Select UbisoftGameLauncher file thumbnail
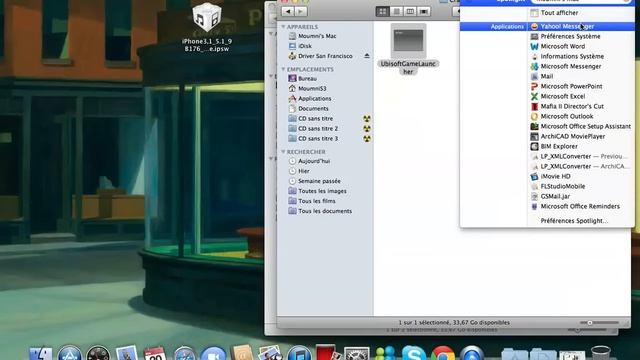The width and height of the screenshot is (640, 360). [x=408, y=41]
